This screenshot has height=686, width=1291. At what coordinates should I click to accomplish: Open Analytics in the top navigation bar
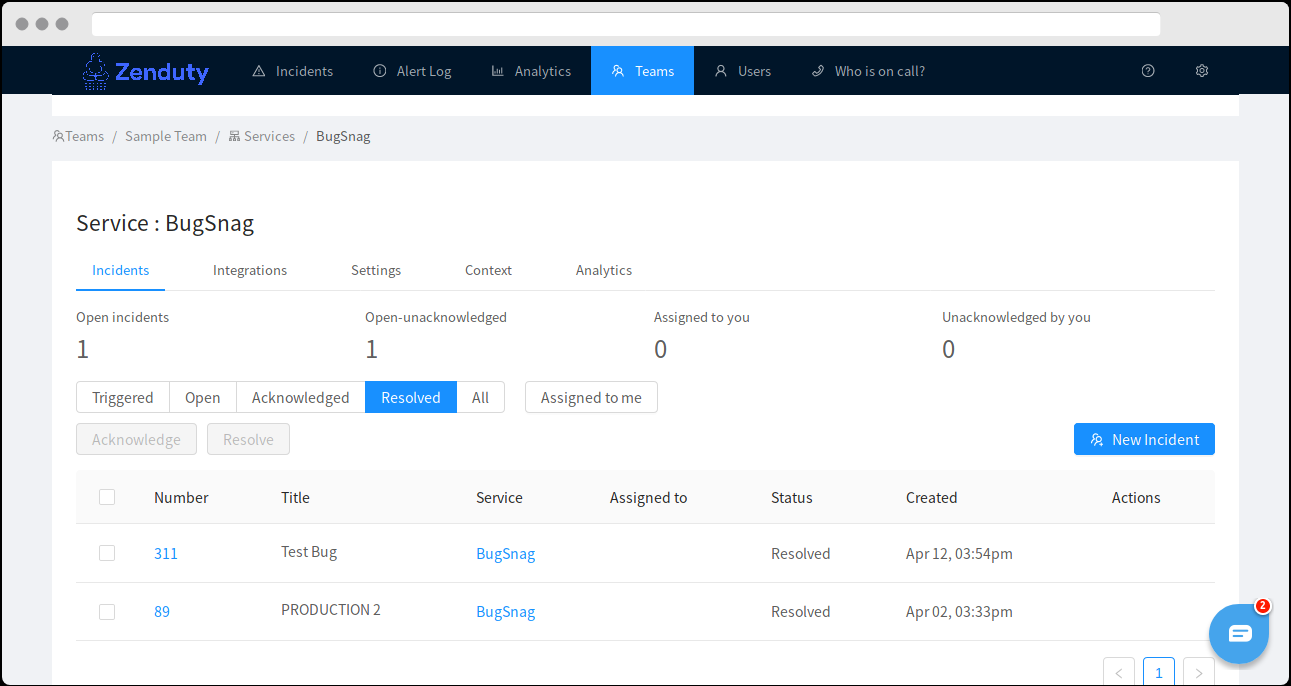(x=531, y=71)
